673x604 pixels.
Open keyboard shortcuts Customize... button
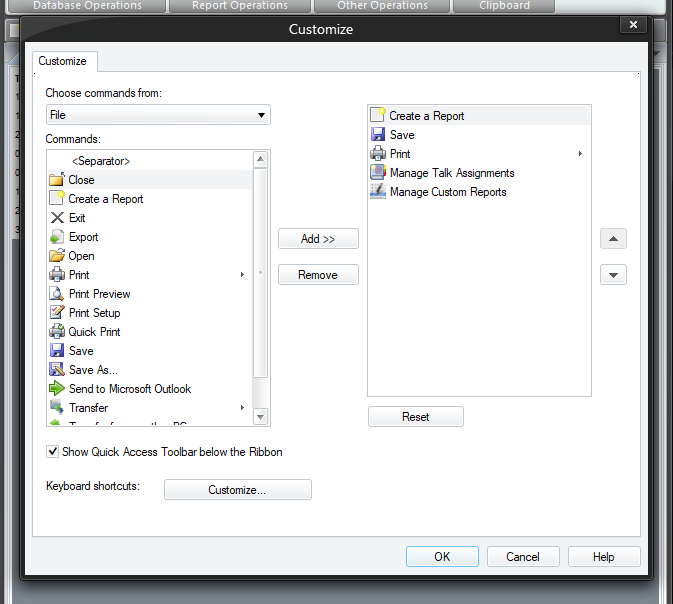pos(237,490)
